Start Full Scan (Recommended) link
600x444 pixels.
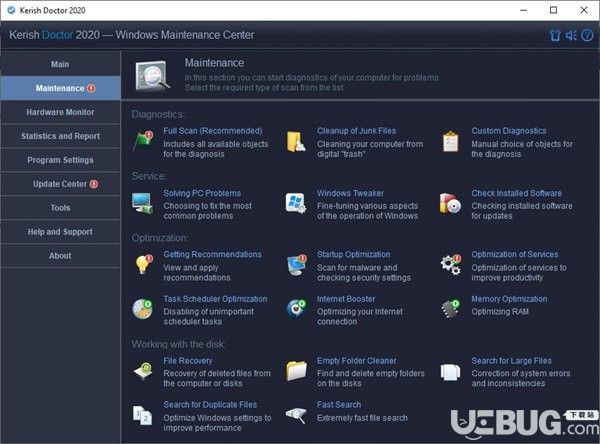point(213,131)
